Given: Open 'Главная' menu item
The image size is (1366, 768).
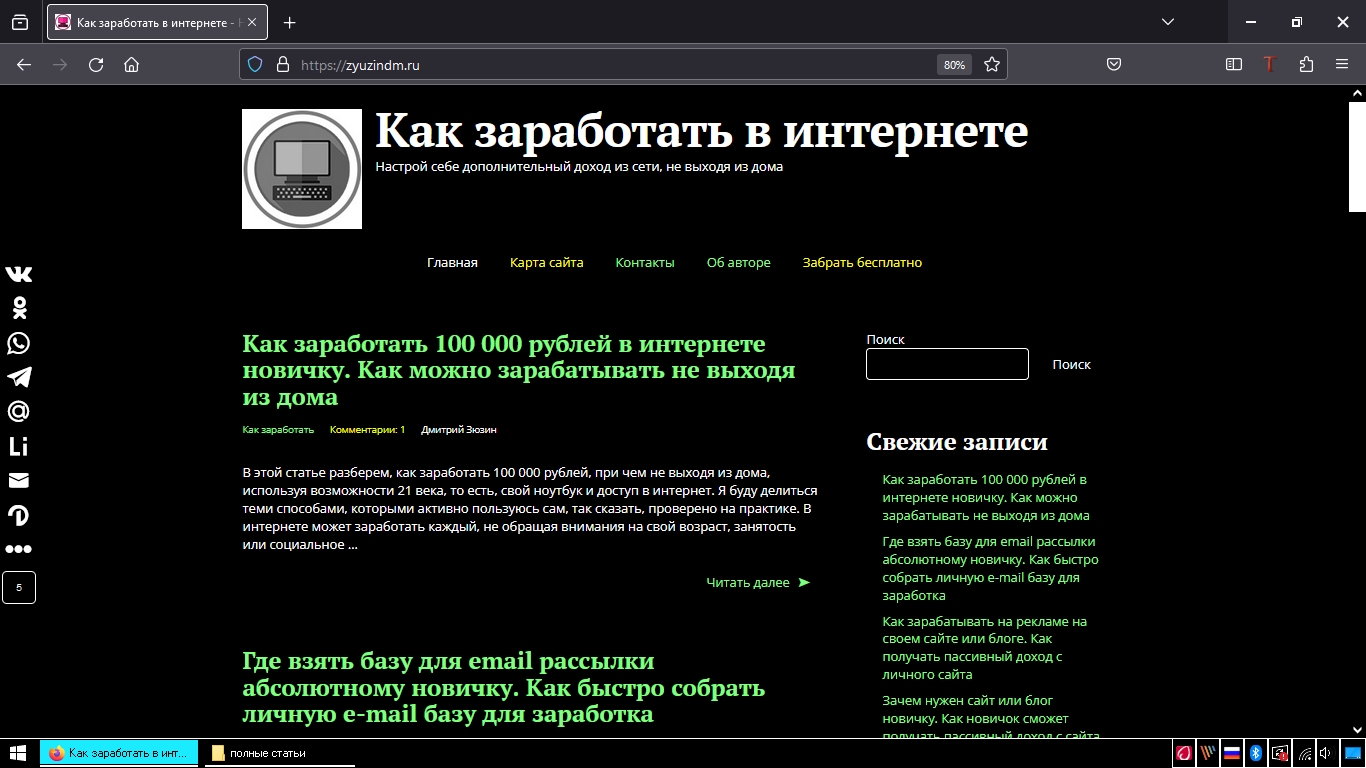Looking at the screenshot, I should 452,263.
